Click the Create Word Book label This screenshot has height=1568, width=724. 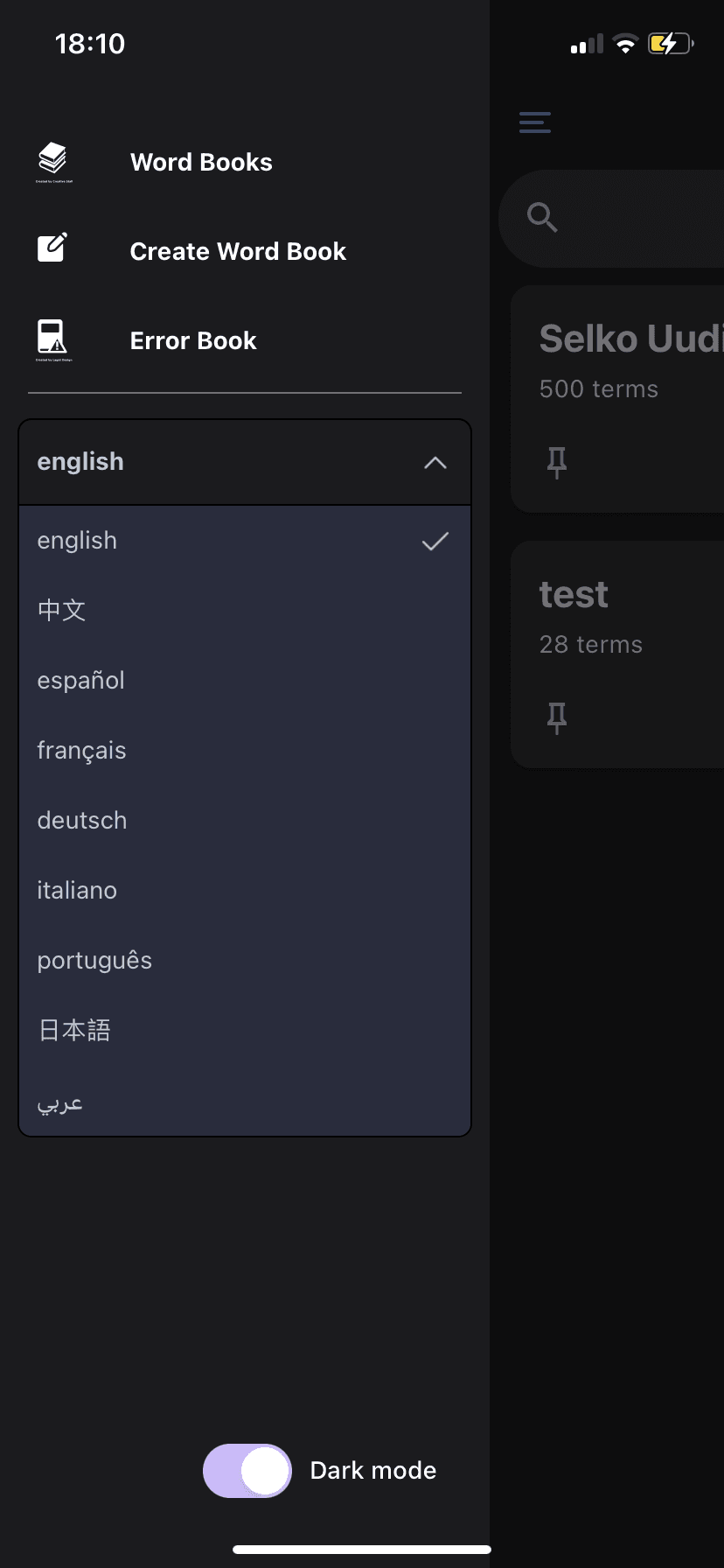[x=238, y=251]
